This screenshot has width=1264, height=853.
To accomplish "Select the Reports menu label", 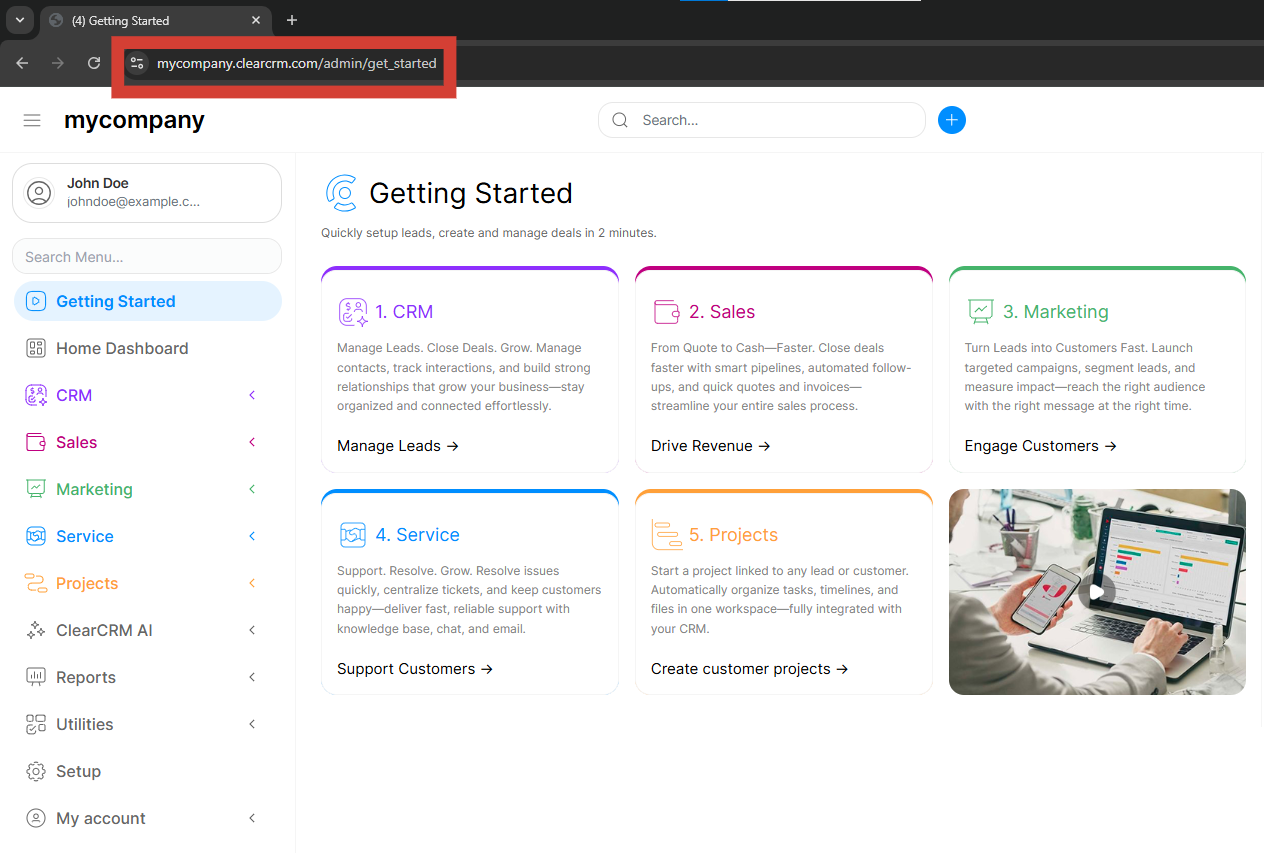I will coord(86,677).
